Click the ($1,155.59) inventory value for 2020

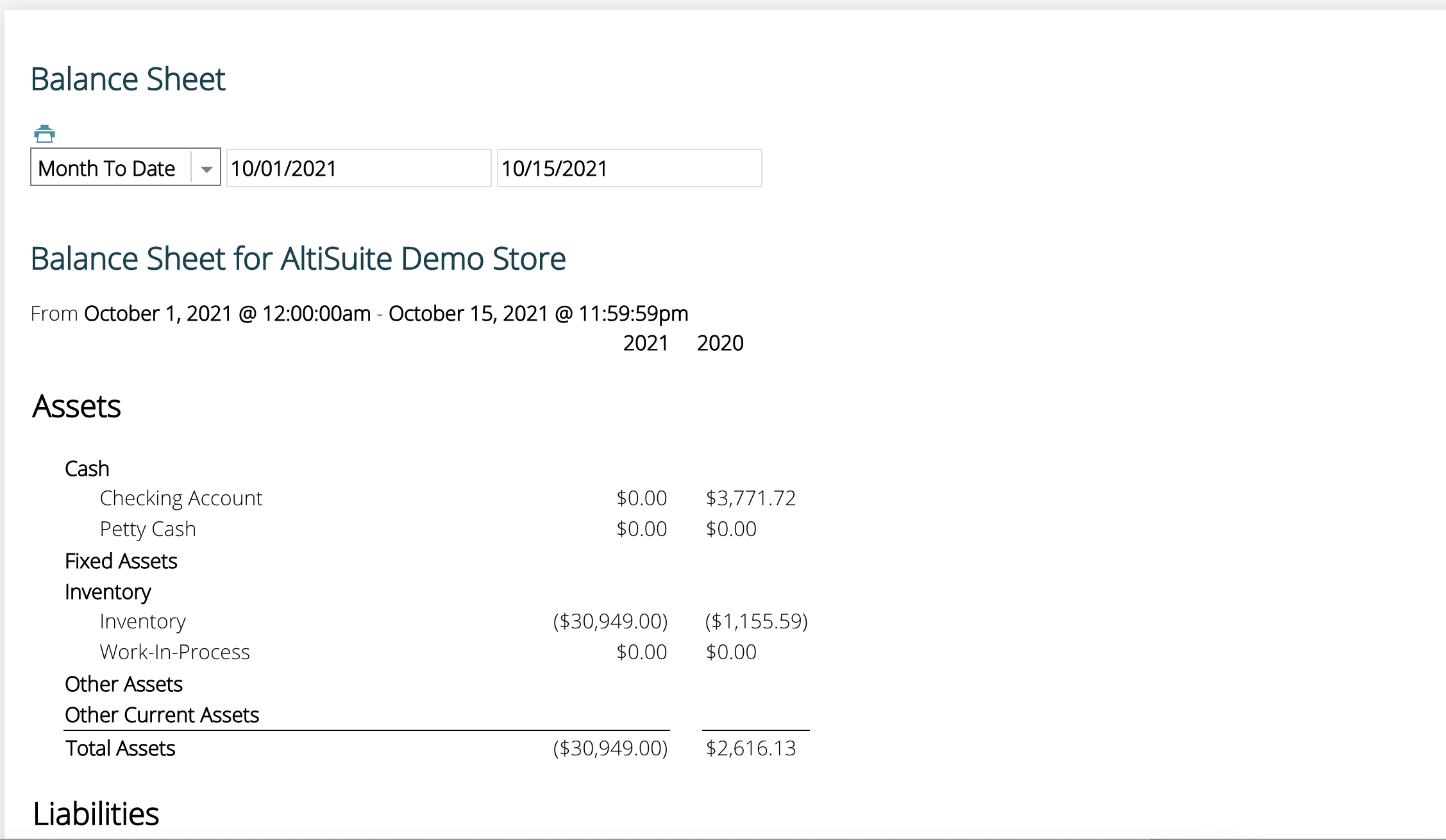coord(756,621)
